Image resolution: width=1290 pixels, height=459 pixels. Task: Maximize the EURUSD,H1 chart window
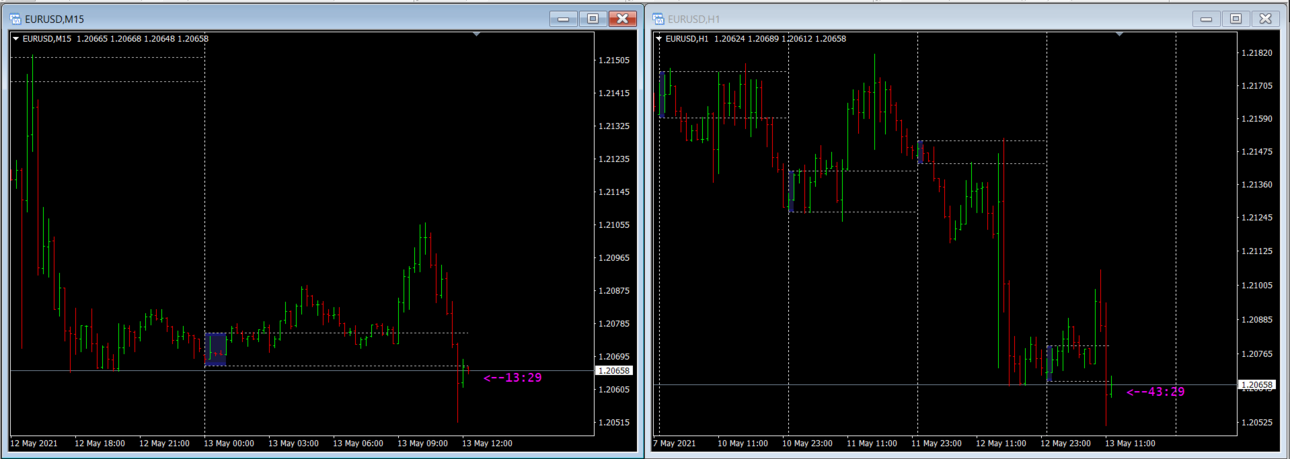tap(1235, 18)
